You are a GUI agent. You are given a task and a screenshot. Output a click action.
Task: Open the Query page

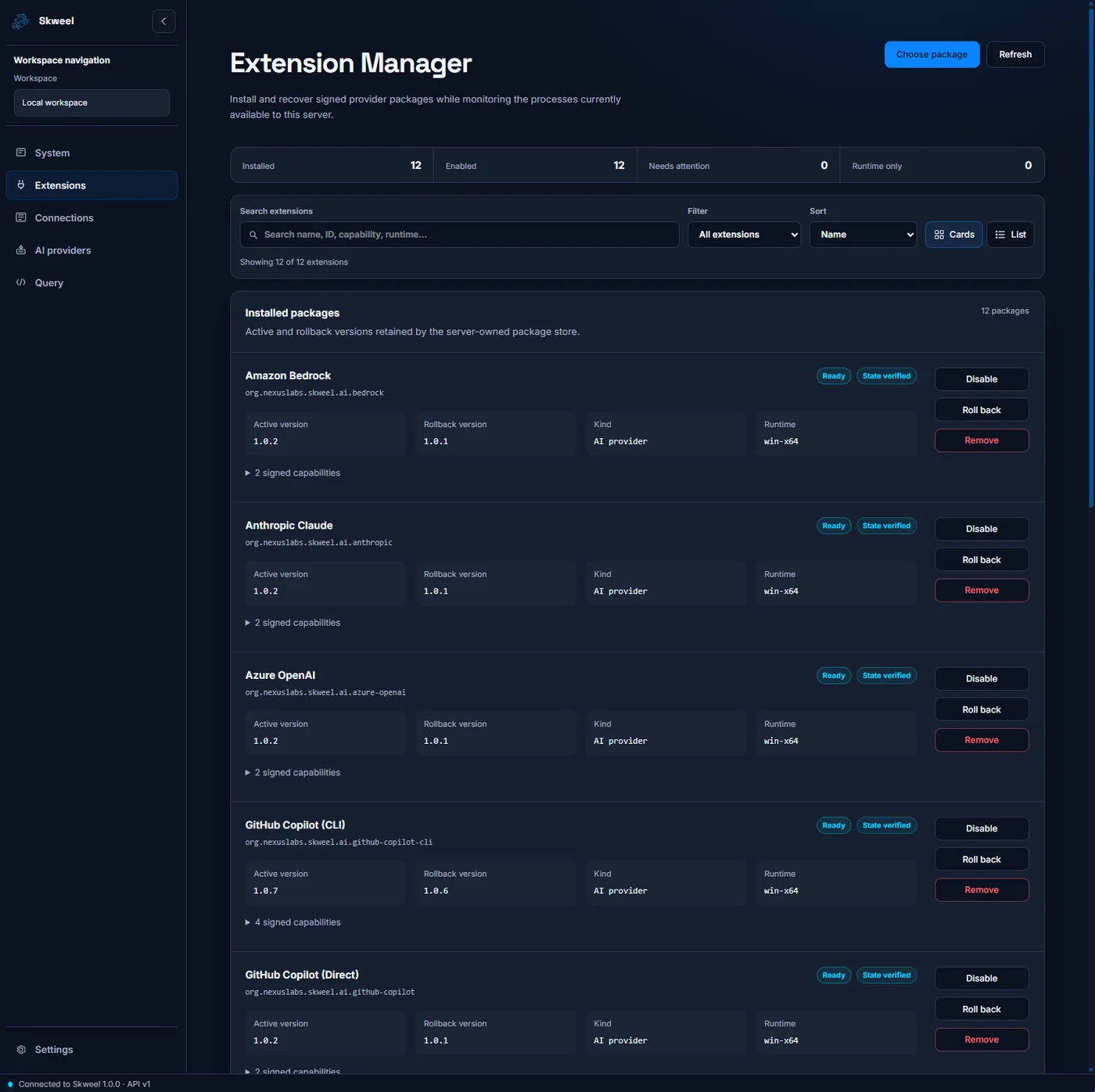(92, 282)
